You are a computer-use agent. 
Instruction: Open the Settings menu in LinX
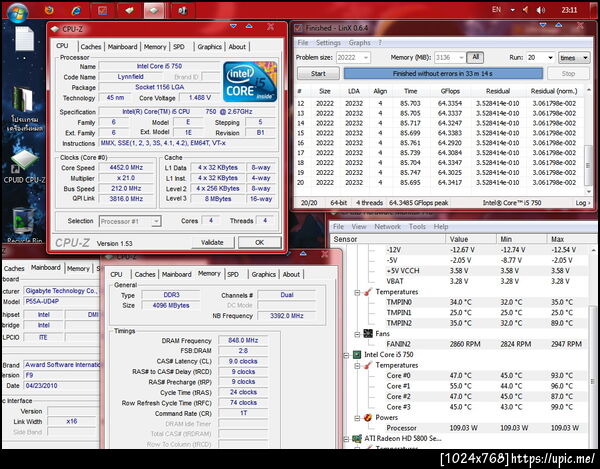coord(328,43)
